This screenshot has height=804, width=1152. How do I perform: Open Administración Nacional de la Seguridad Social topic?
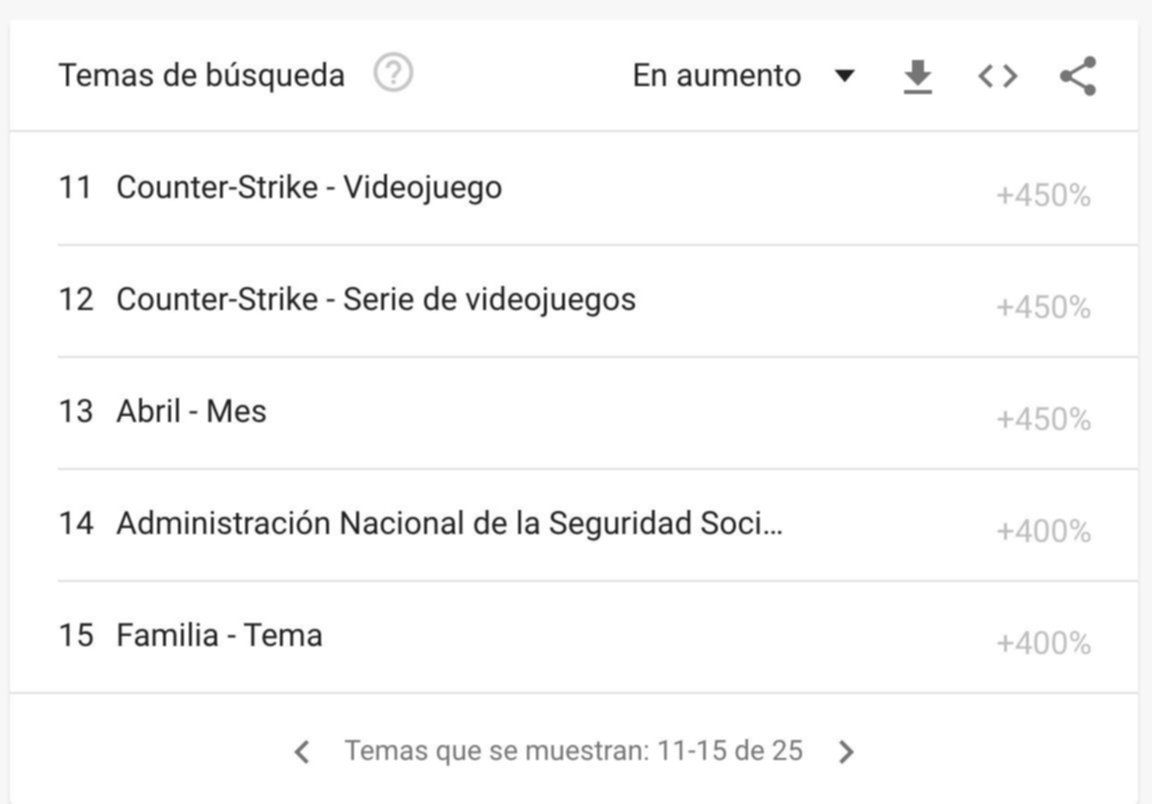coord(449,523)
